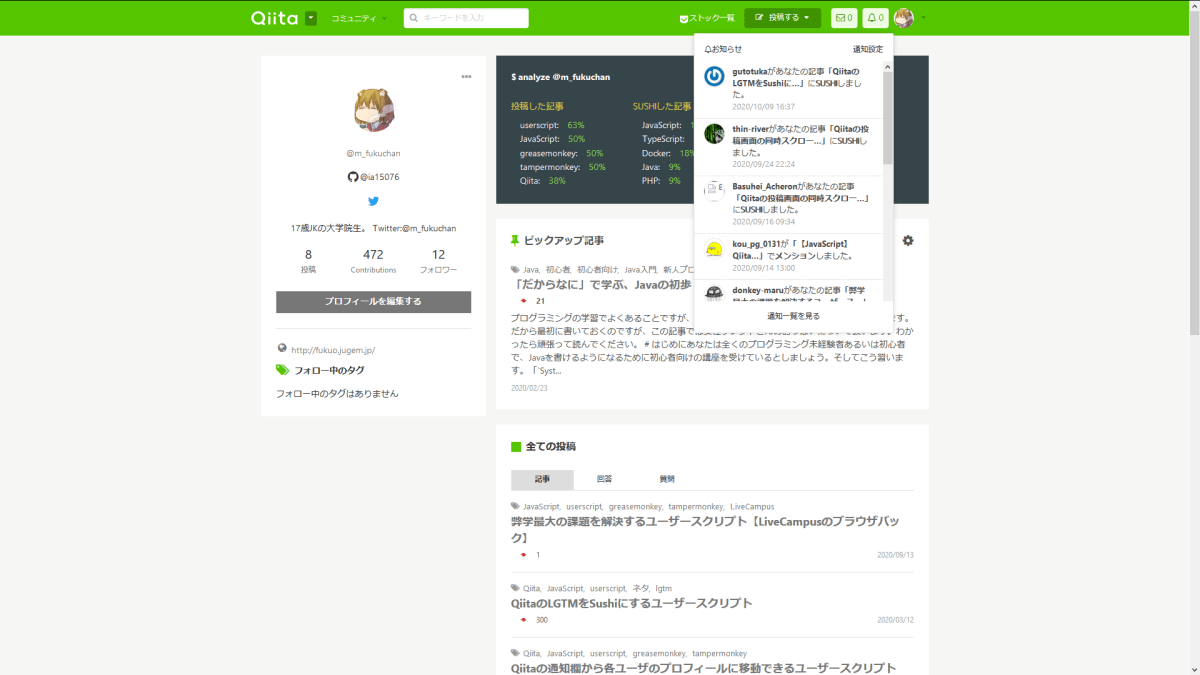Click the large profile avatar above @m_fukuchan
The image size is (1200, 675).
point(374,110)
